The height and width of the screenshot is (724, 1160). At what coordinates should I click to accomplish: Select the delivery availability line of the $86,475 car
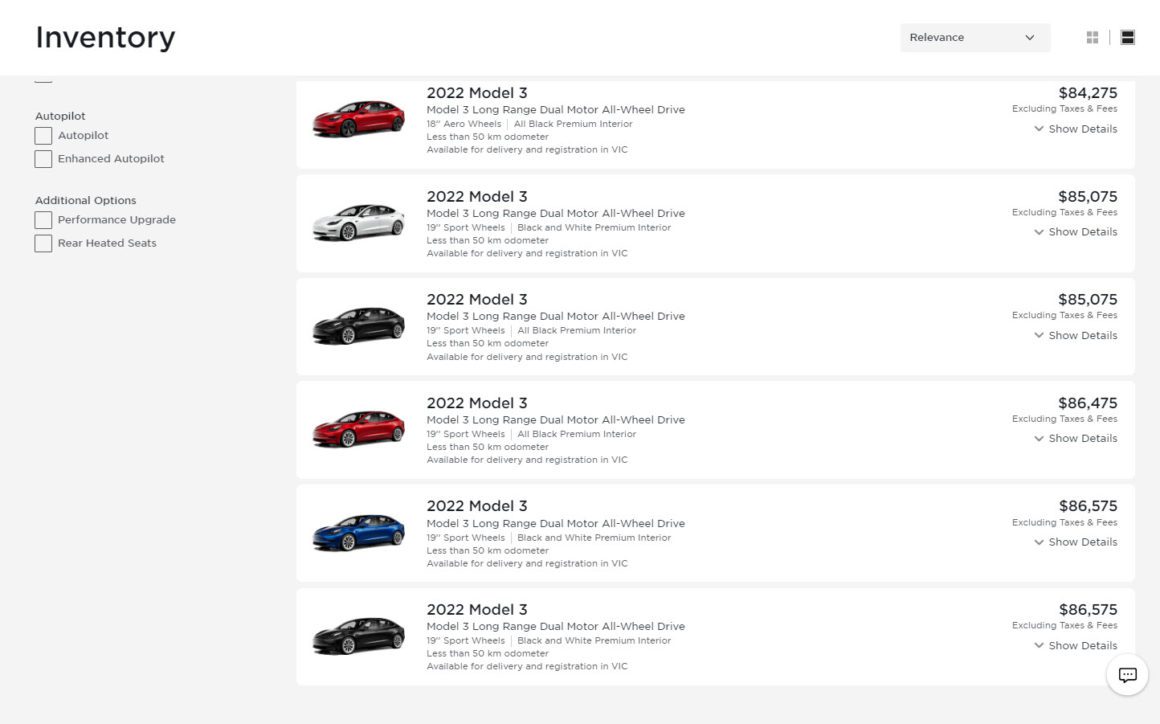[527, 460]
